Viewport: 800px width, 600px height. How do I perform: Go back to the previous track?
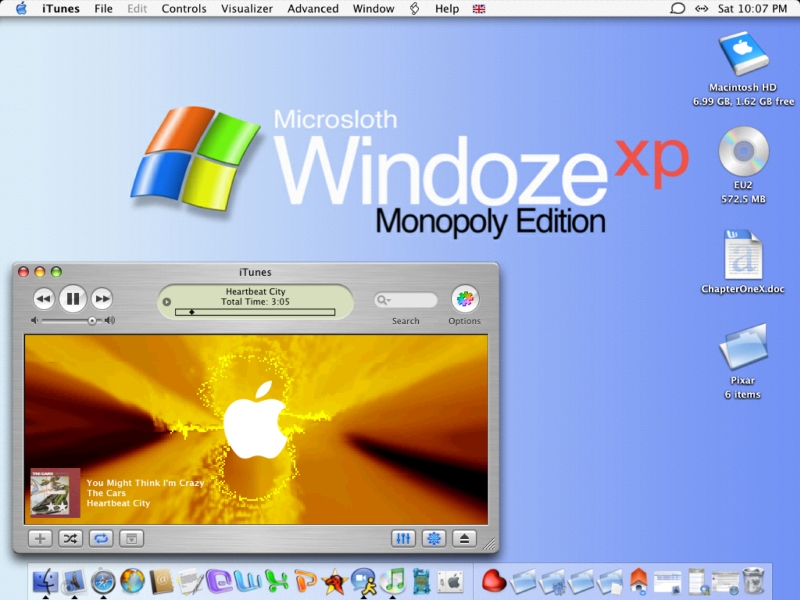coord(43,298)
